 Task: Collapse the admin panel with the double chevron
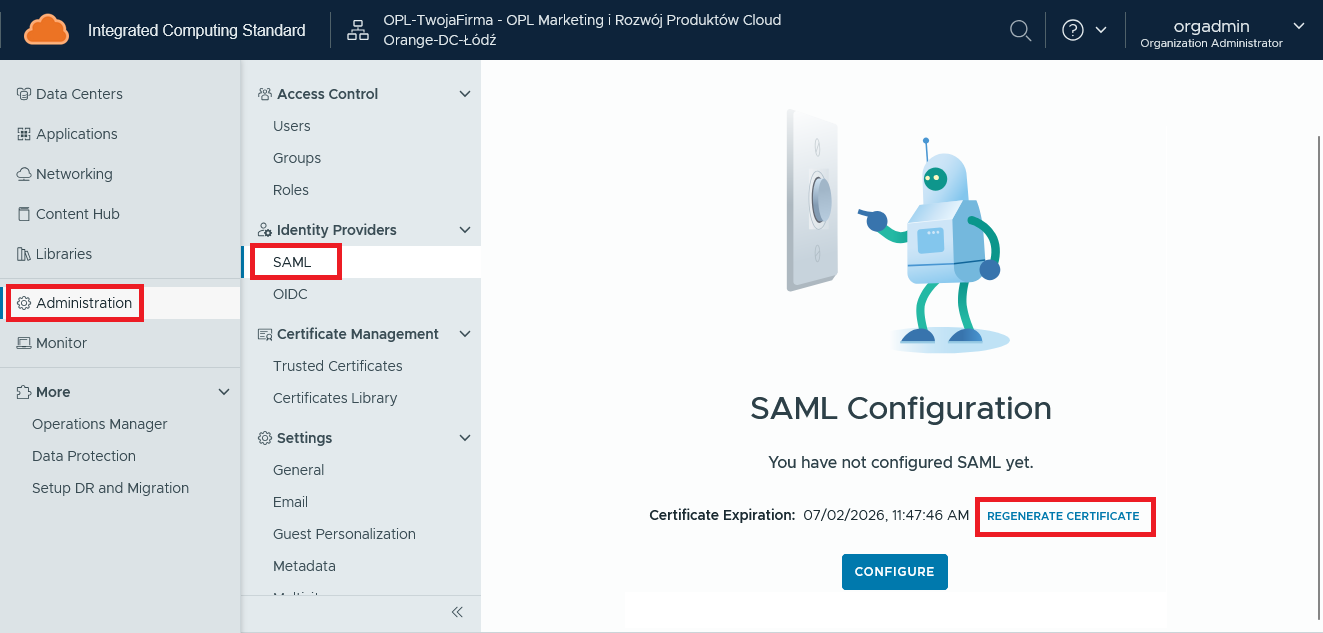[x=457, y=612]
